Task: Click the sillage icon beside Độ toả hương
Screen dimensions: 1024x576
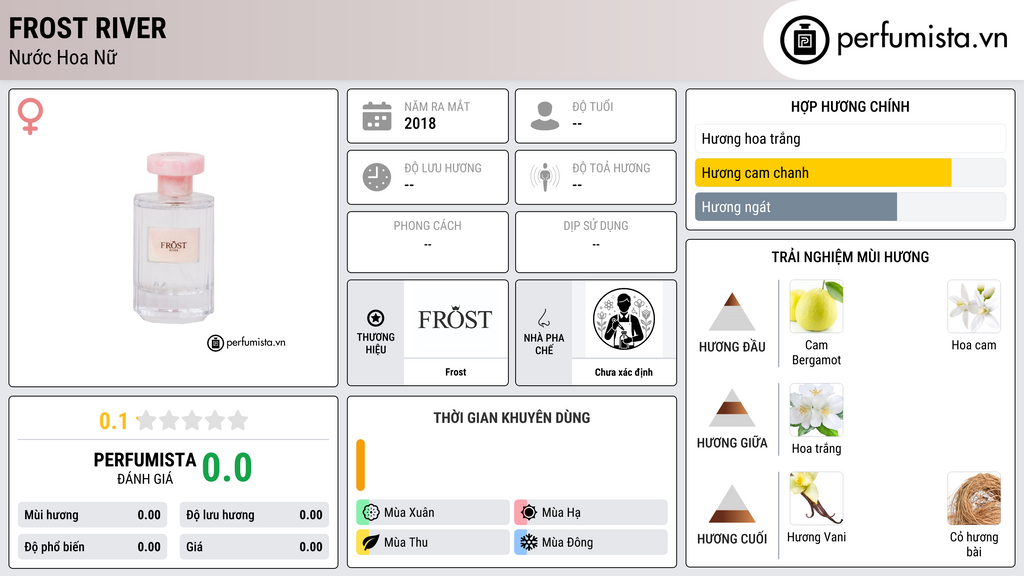Action: click(x=545, y=177)
